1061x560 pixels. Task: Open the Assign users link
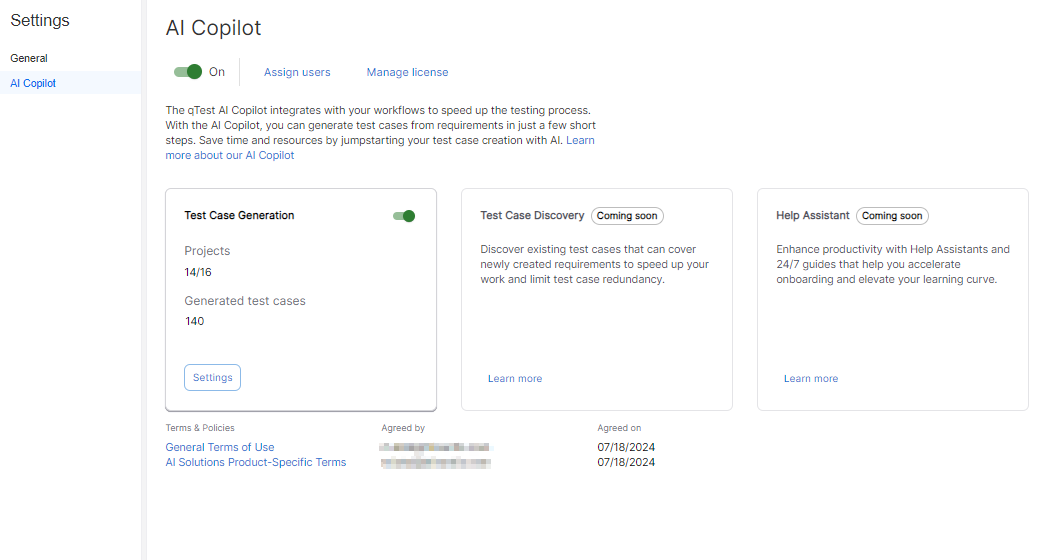297,72
